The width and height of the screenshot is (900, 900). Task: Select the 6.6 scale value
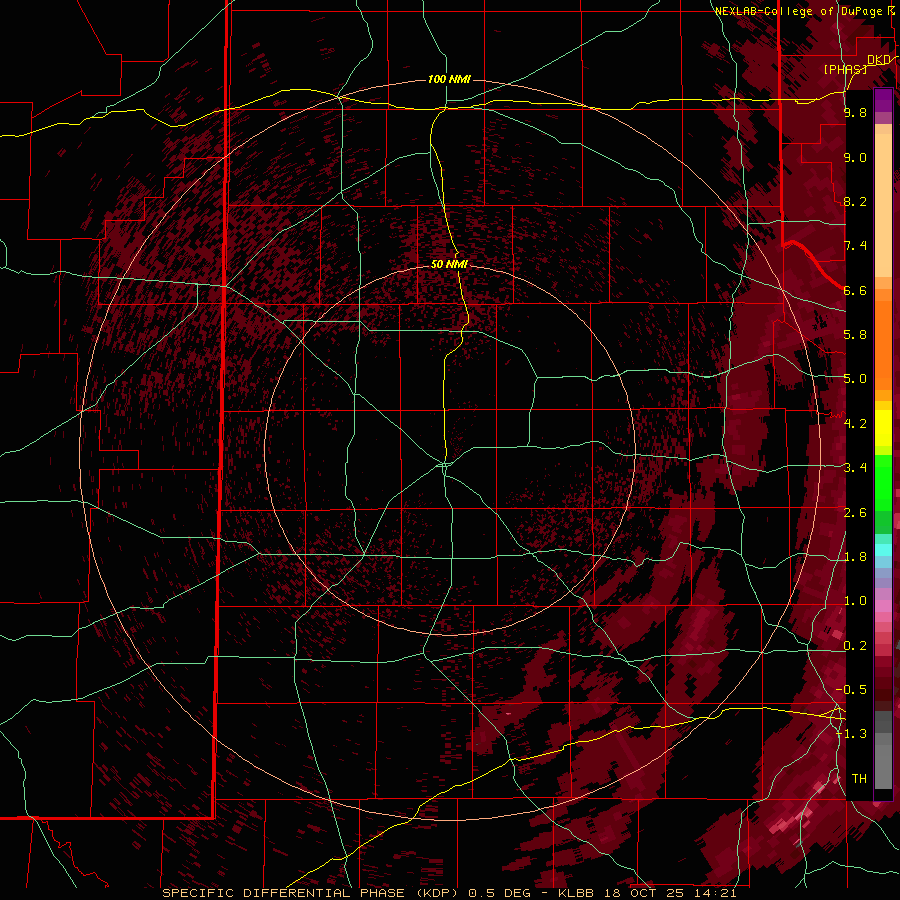click(855, 290)
